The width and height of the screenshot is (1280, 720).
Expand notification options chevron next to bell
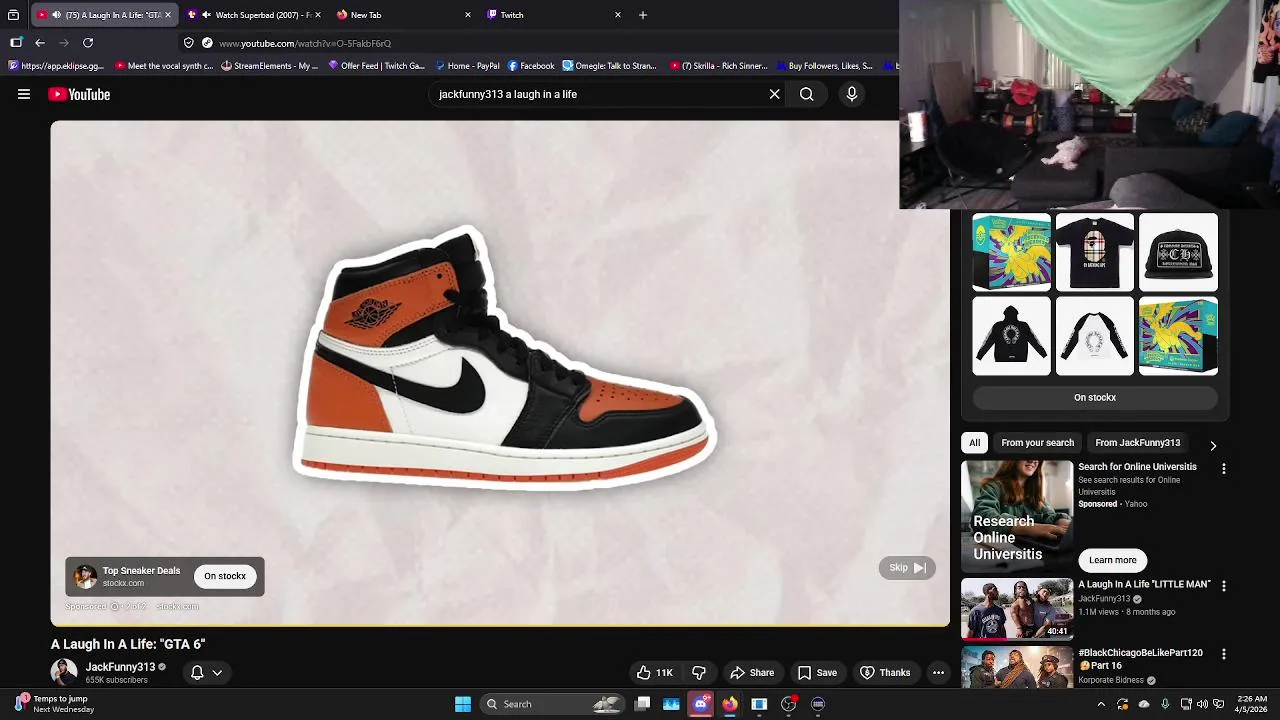tap(217, 673)
